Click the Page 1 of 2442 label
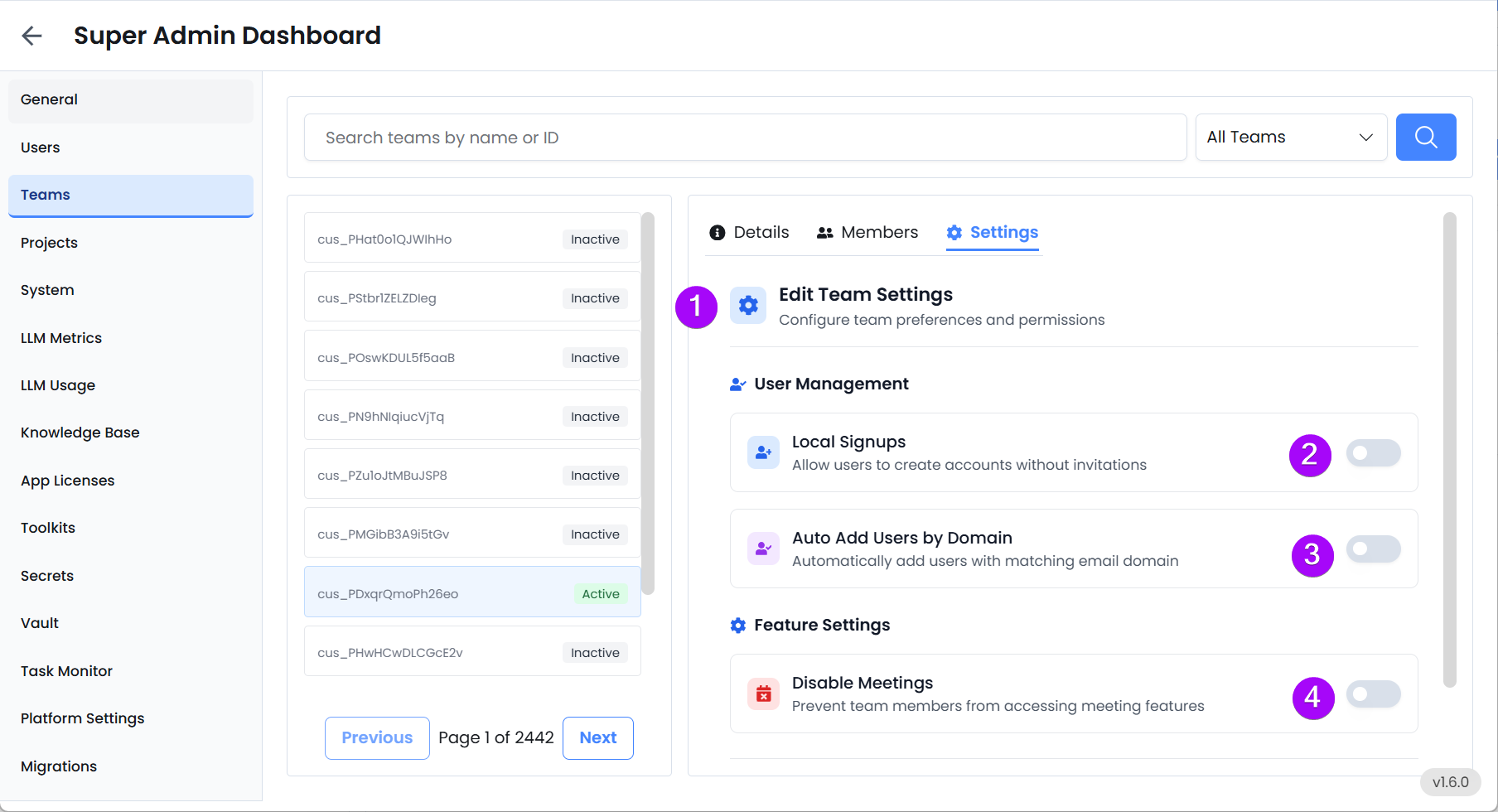The width and height of the screenshot is (1498, 812). (x=496, y=737)
